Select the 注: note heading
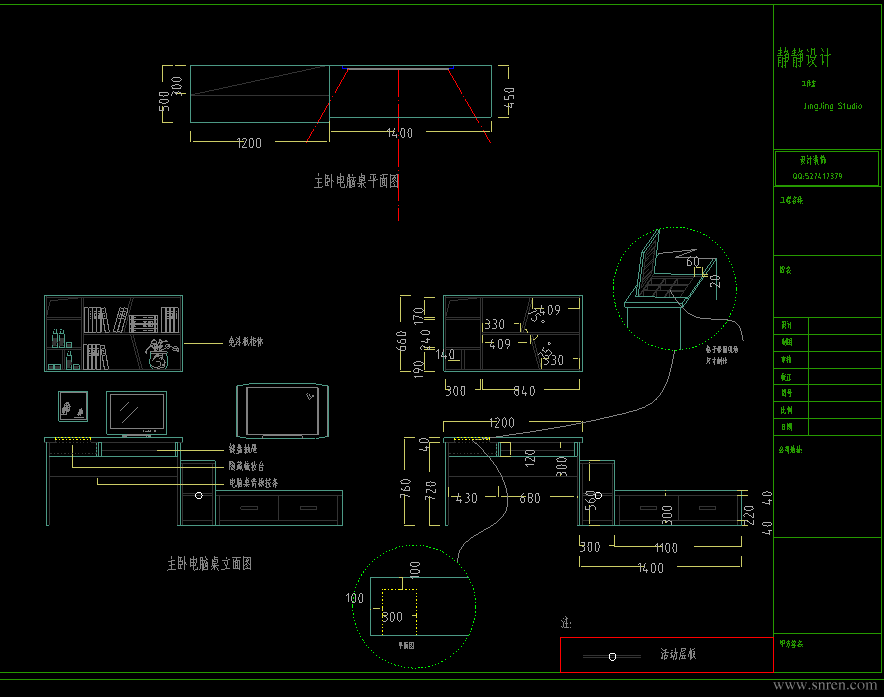The height and width of the screenshot is (697, 884). pos(566,623)
